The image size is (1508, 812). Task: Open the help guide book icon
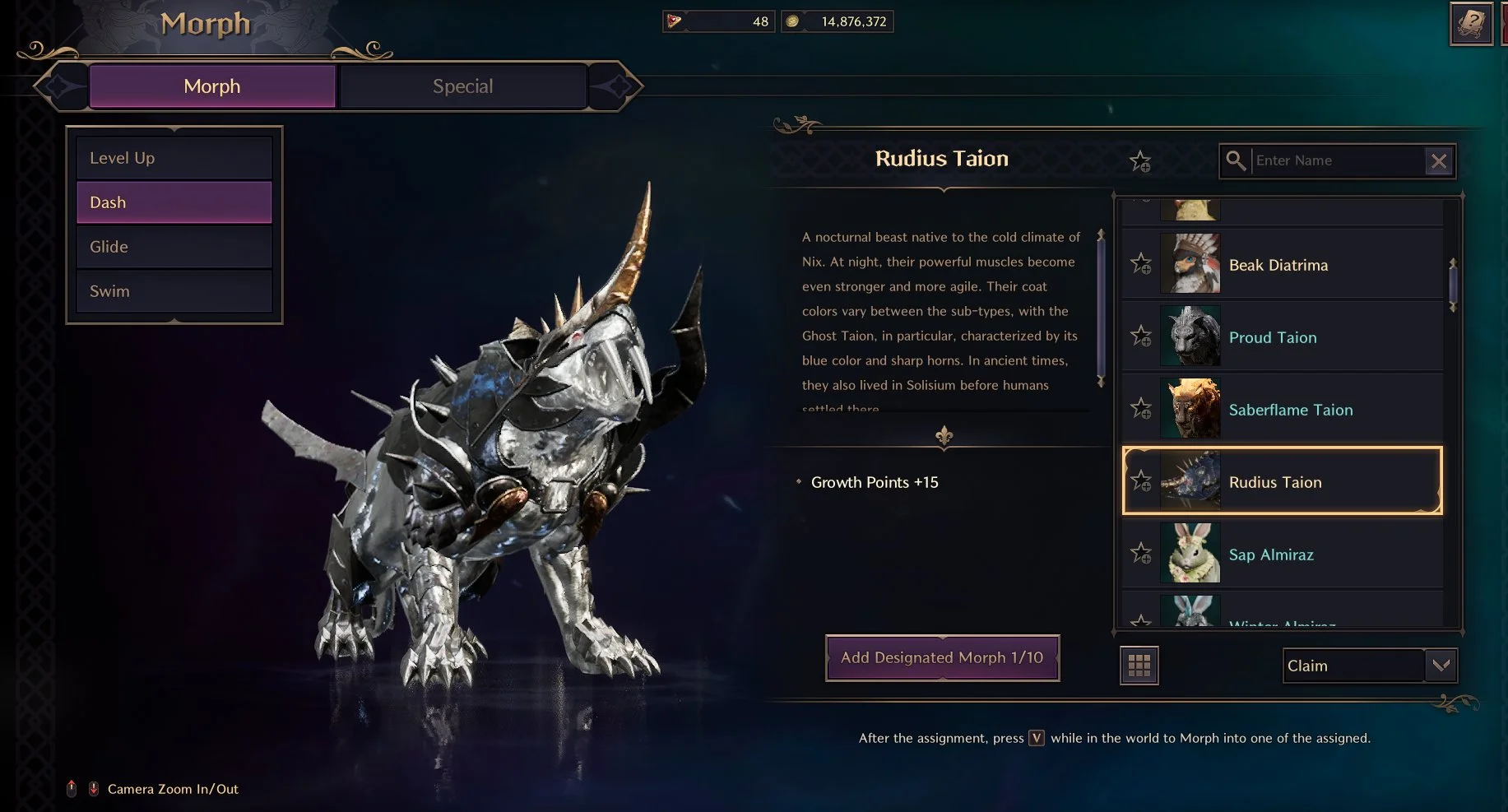1471,23
